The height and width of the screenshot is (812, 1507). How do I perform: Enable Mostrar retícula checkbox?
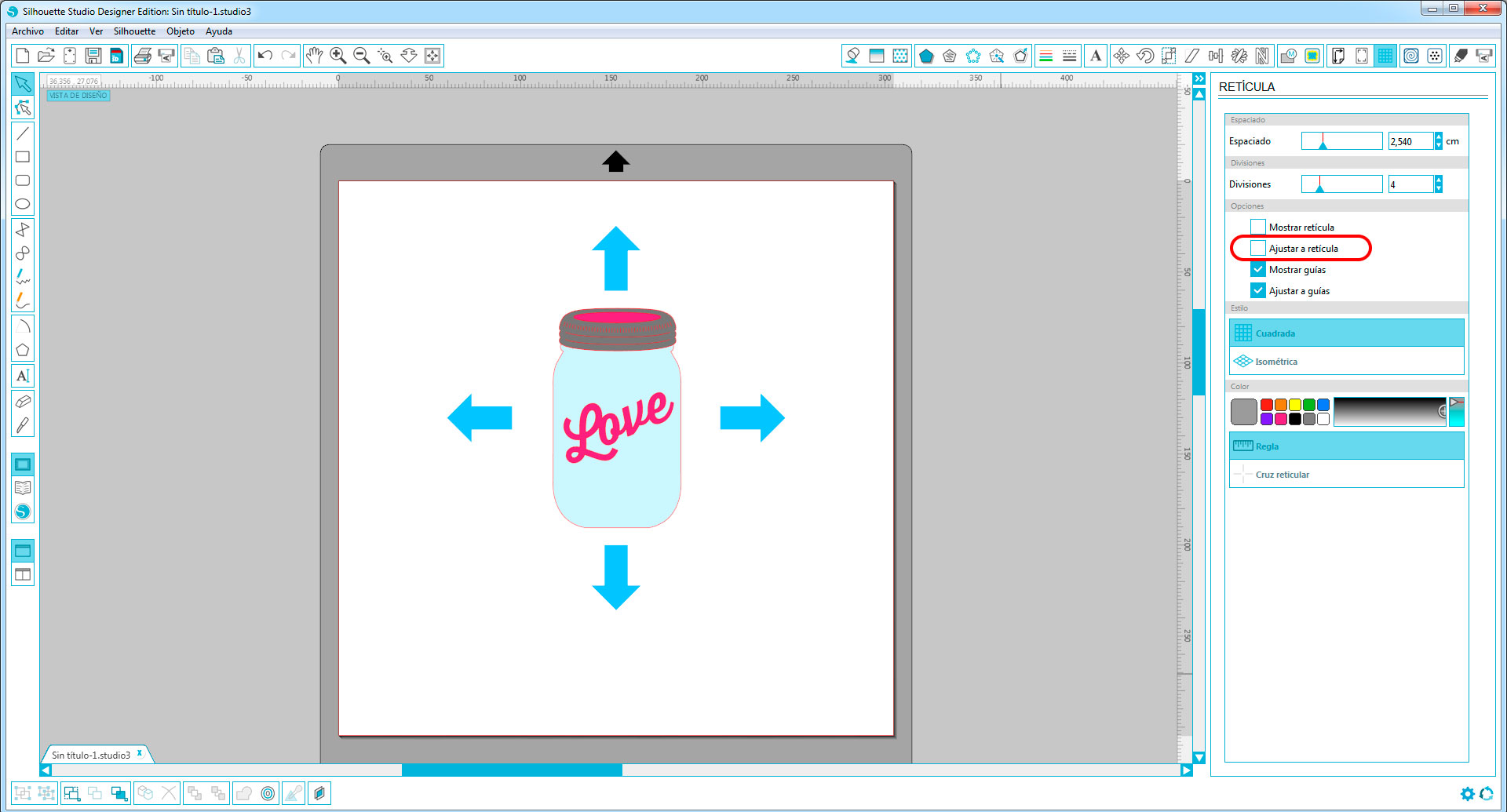(x=1258, y=228)
